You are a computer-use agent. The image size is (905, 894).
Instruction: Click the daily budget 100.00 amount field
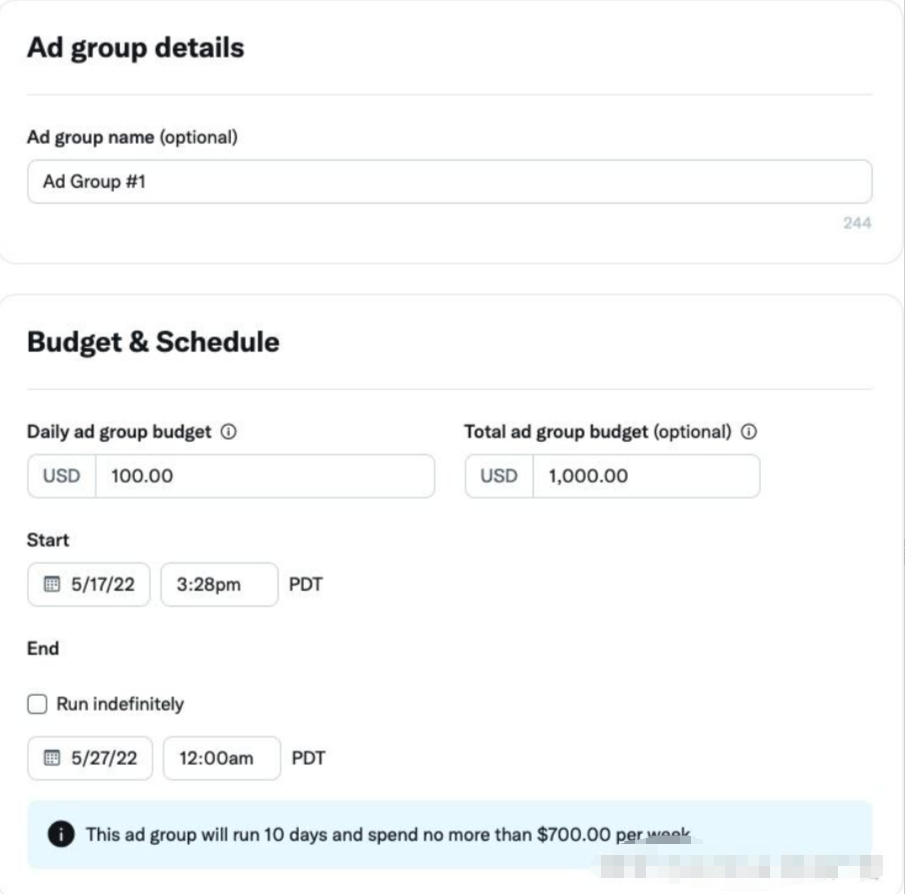coord(264,476)
